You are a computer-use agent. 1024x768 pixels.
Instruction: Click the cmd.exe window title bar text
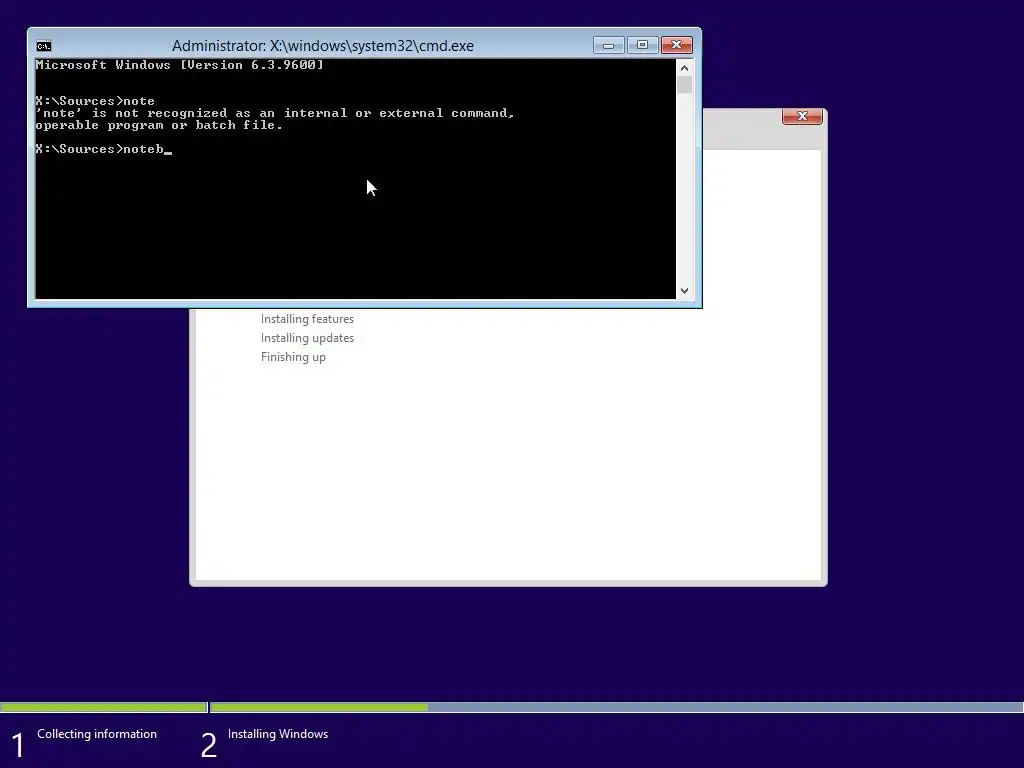323,46
